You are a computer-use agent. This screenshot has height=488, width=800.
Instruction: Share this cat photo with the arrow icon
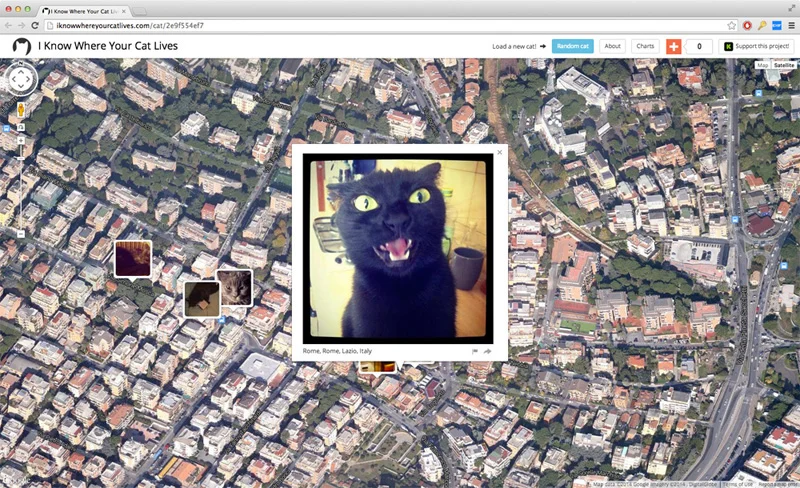[x=487, y=351]
